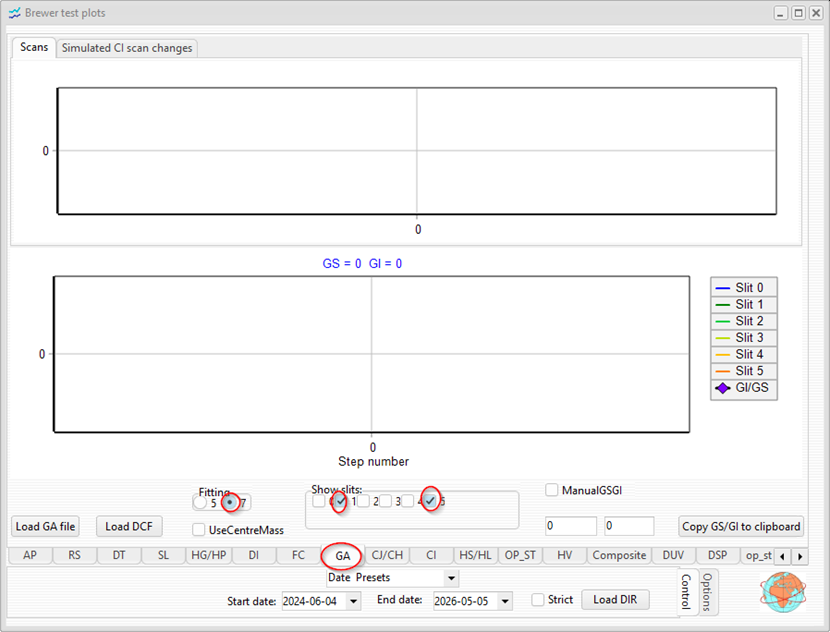830x632 pixels.
Task: Click the GS = 0 GI = 0 title
Action: point(362,264)
